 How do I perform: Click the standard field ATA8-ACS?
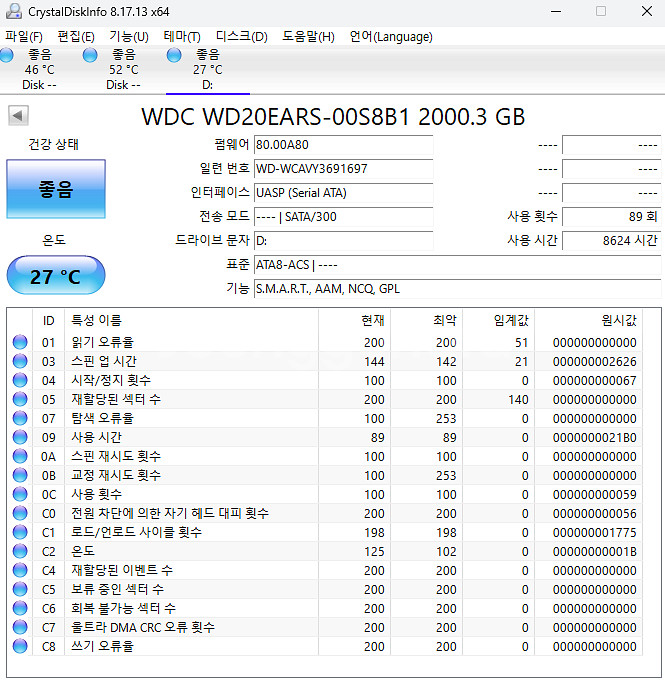[457, 265]
